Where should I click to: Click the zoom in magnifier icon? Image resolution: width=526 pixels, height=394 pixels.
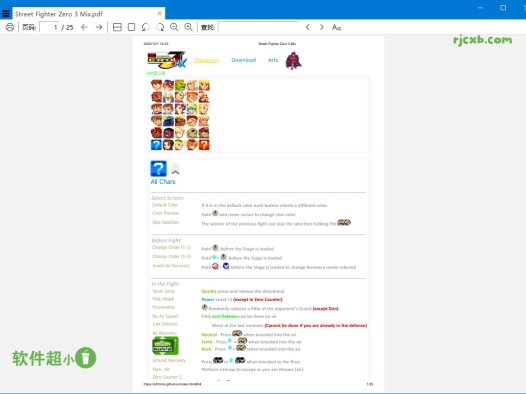[189, 27]
